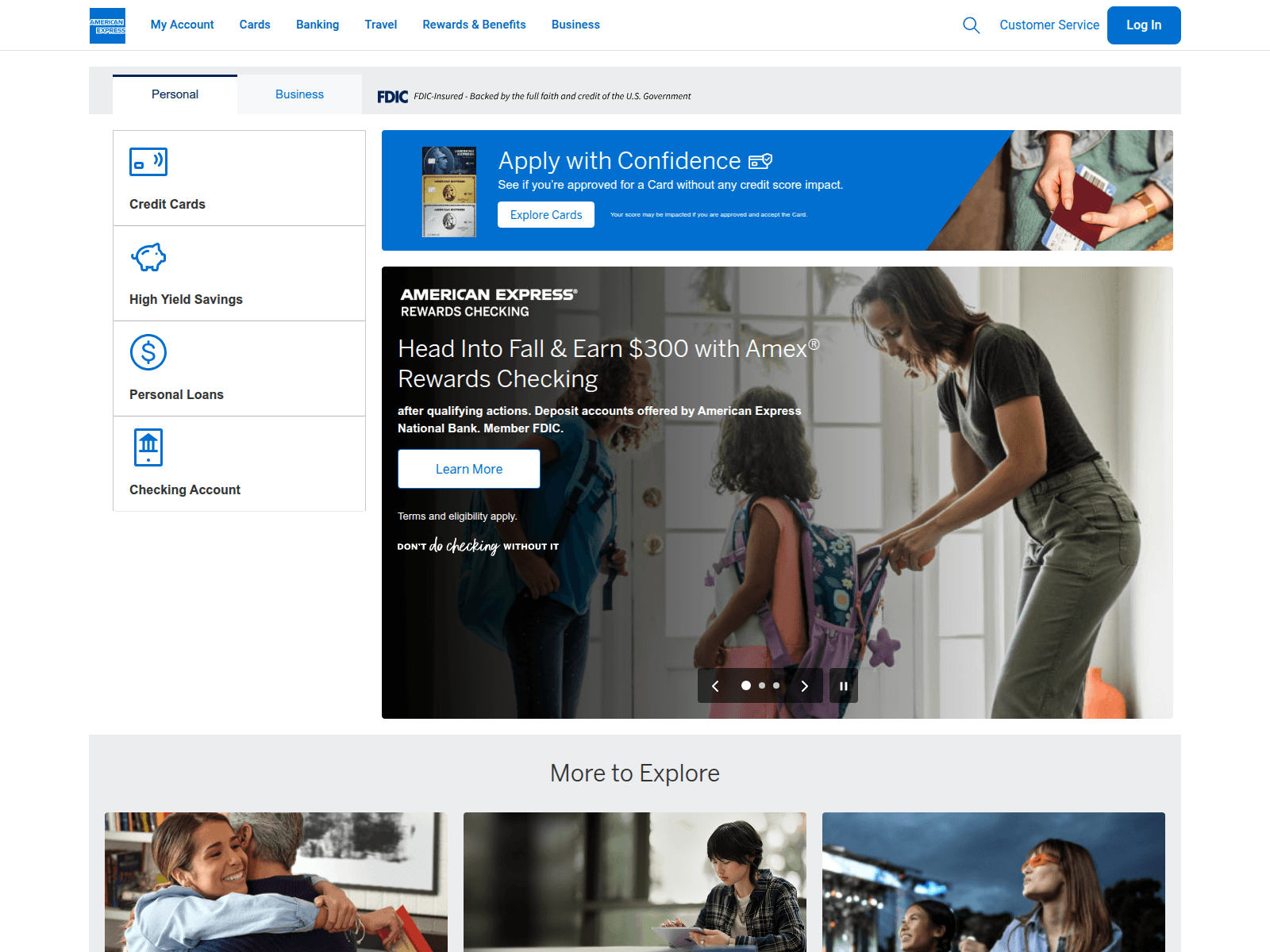Open the Customer Service link
Viewport: 1270px width, 952px height.
1049,25
